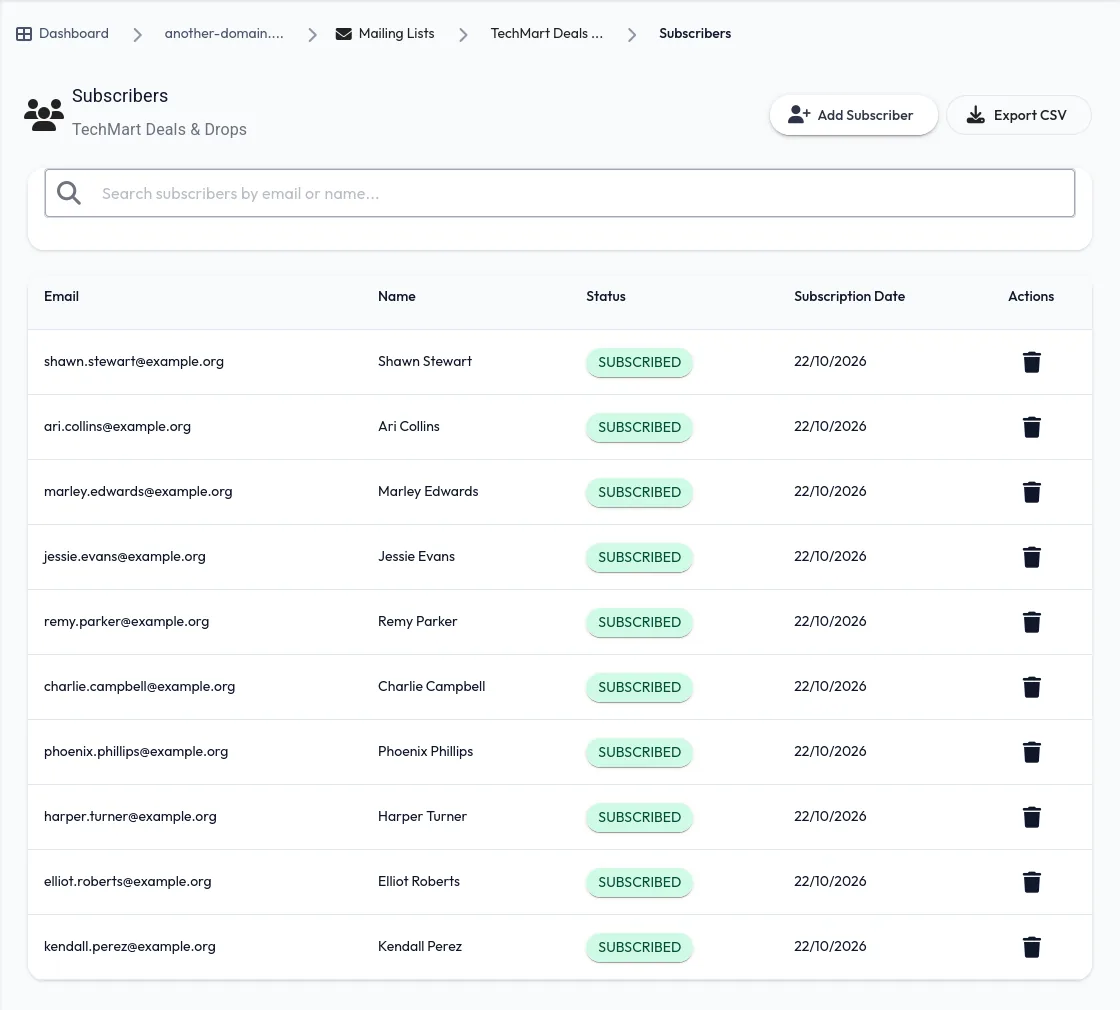
Task: Delete Phoenix Phillips using trash icon
Action: click(1031, 752)
